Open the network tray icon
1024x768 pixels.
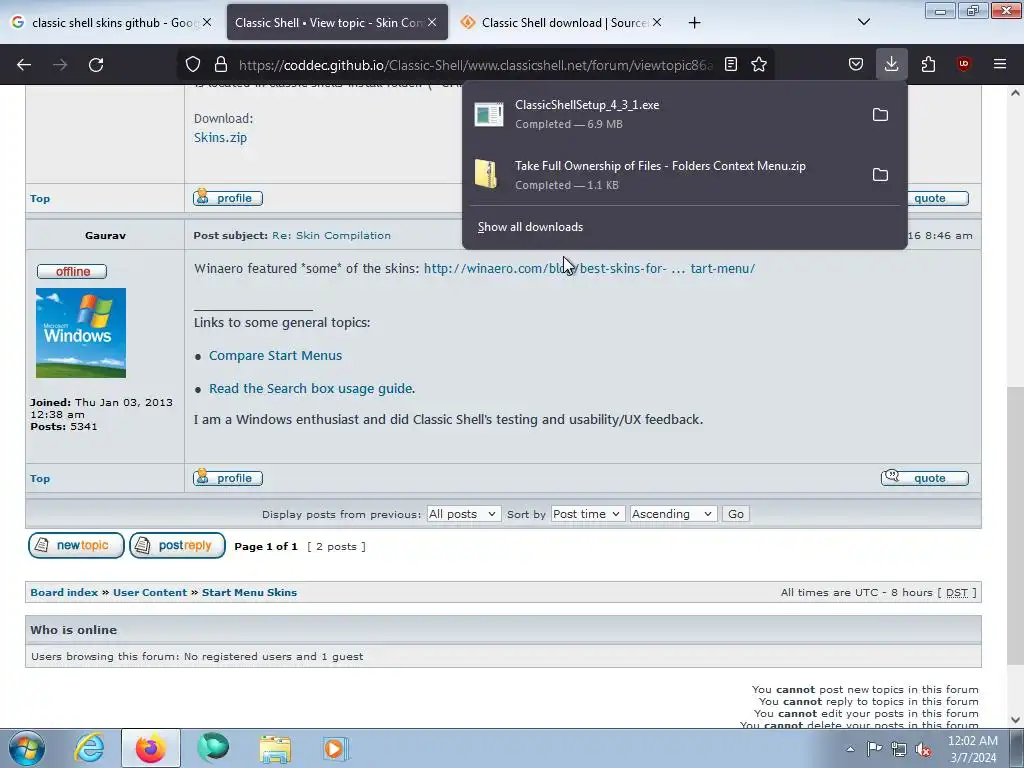click(x=899, y=749)
